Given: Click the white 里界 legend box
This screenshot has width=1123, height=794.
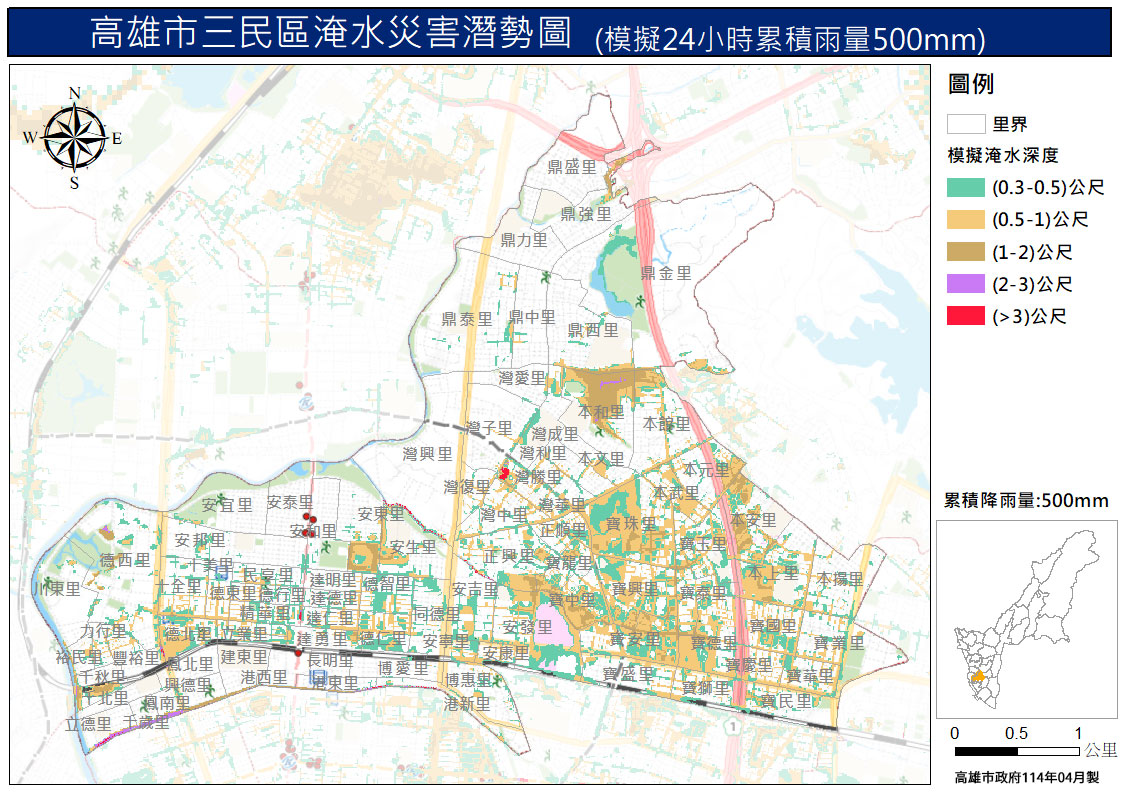Looking at the screenshot, I should 966,124.
